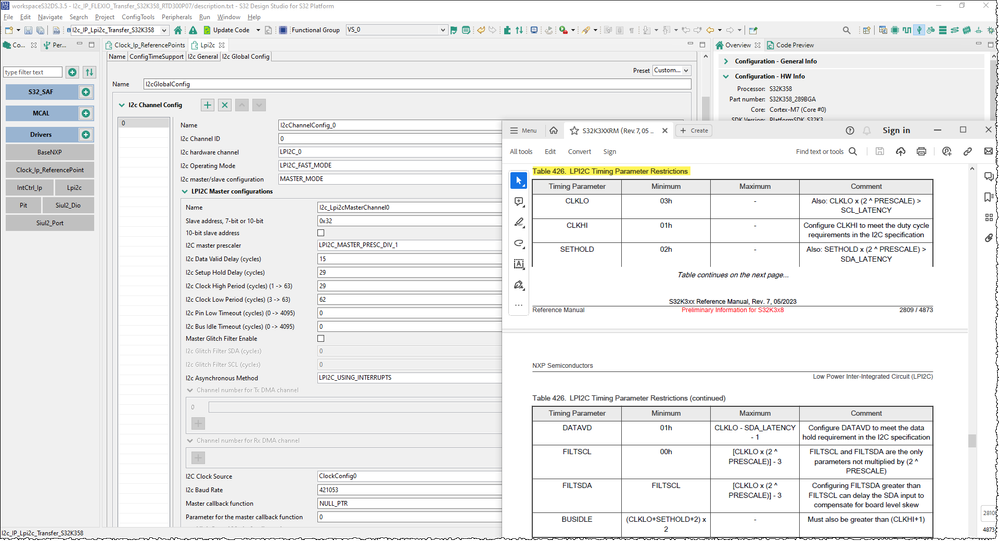Open Update Code dropdown arrow
The height and width of the screenshot is (541, 999).
pos(258,30)
